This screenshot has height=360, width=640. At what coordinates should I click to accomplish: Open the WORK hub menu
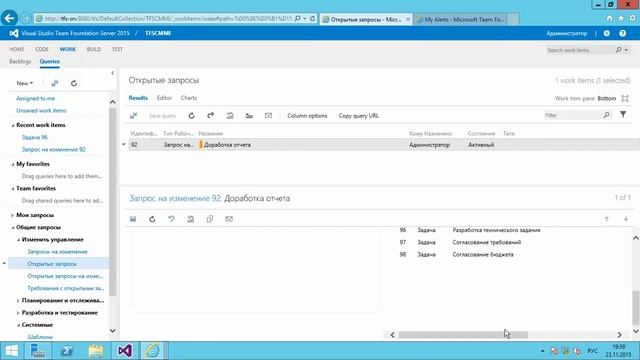(67, 49)
